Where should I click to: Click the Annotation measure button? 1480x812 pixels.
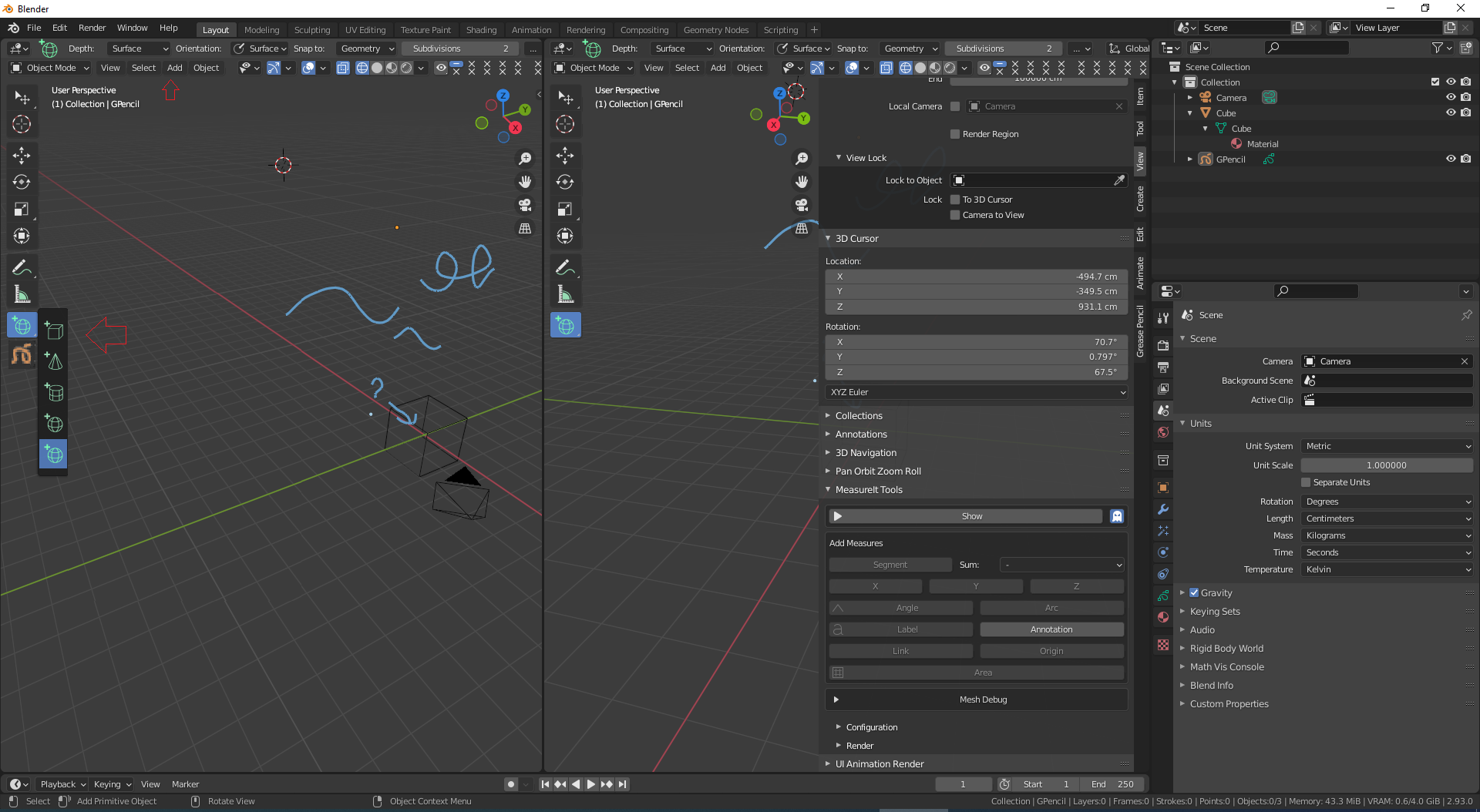(x=1051, y=629)
